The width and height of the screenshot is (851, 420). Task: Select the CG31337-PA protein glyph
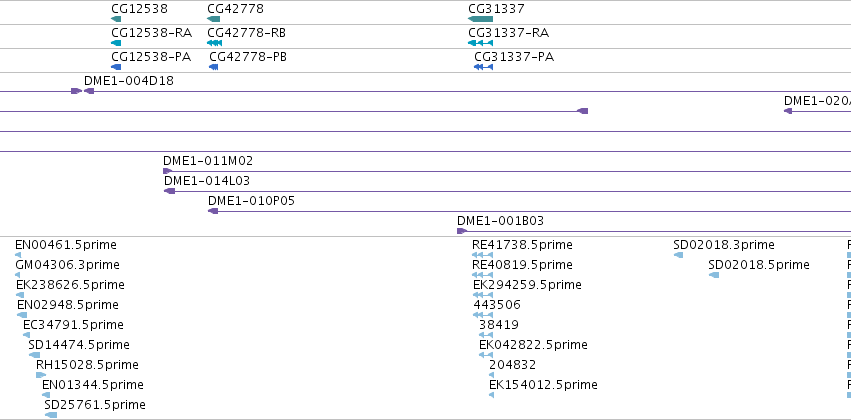pyautogui.click(x=483, y=67)
